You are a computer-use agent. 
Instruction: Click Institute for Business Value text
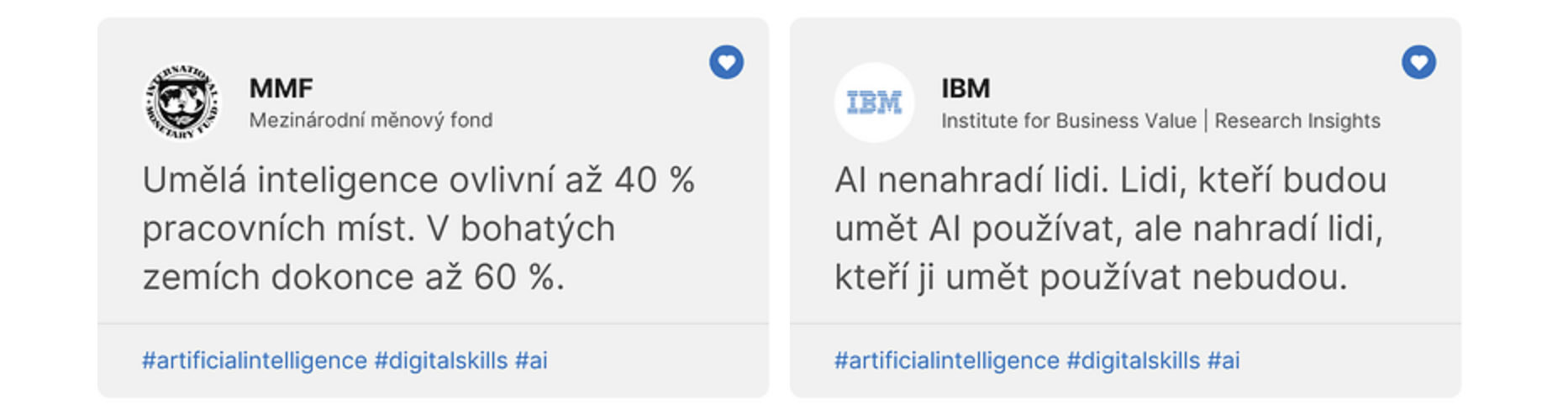(1069, 121)
